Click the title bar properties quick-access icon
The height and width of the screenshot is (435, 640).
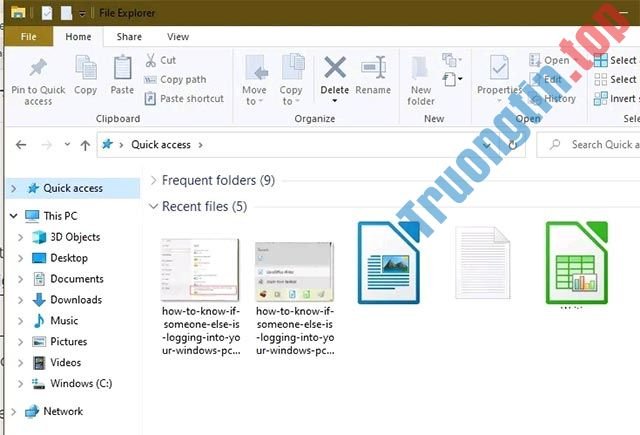(x=47, y=13)
